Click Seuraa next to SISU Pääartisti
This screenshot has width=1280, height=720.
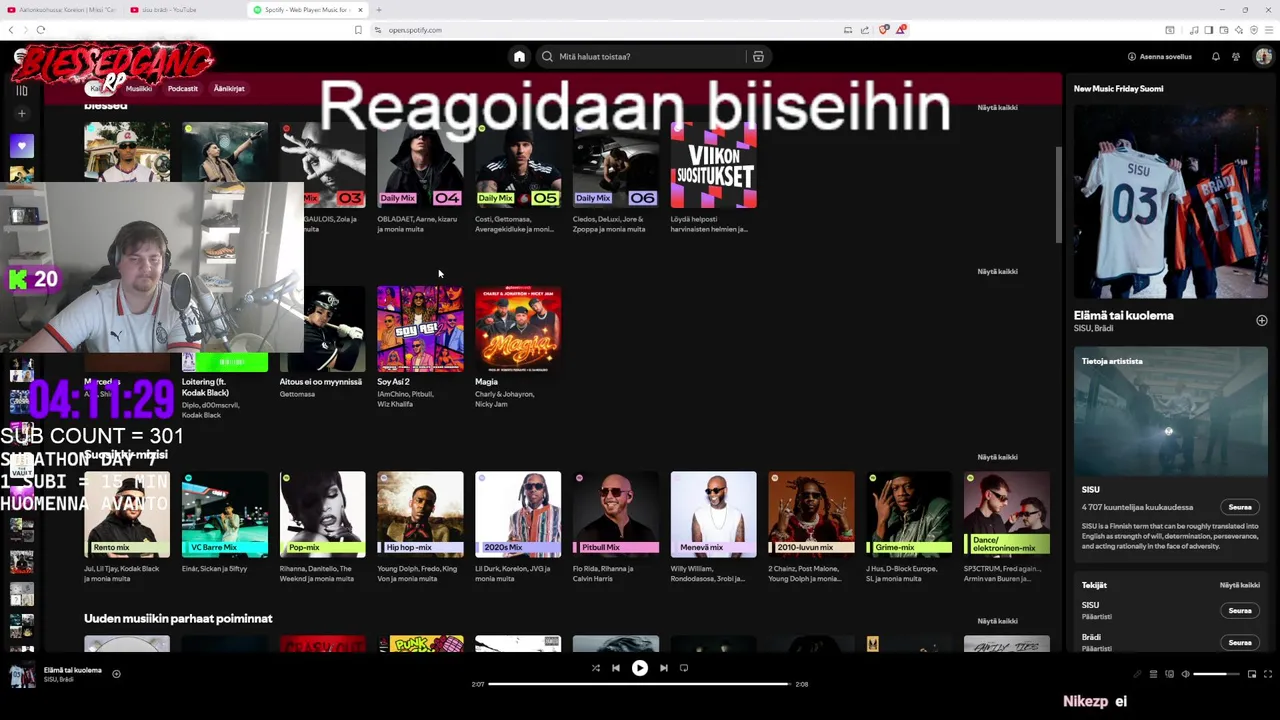tap(1240, 610)
